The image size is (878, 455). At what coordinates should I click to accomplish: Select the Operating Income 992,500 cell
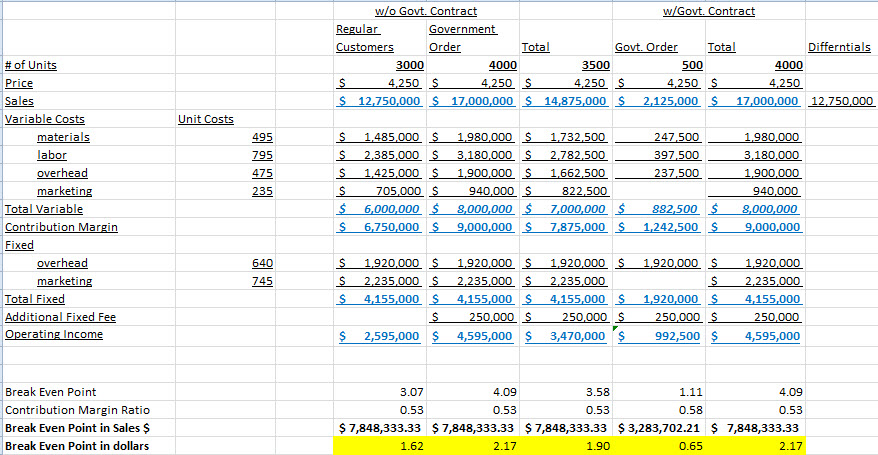tap(661, 337)
